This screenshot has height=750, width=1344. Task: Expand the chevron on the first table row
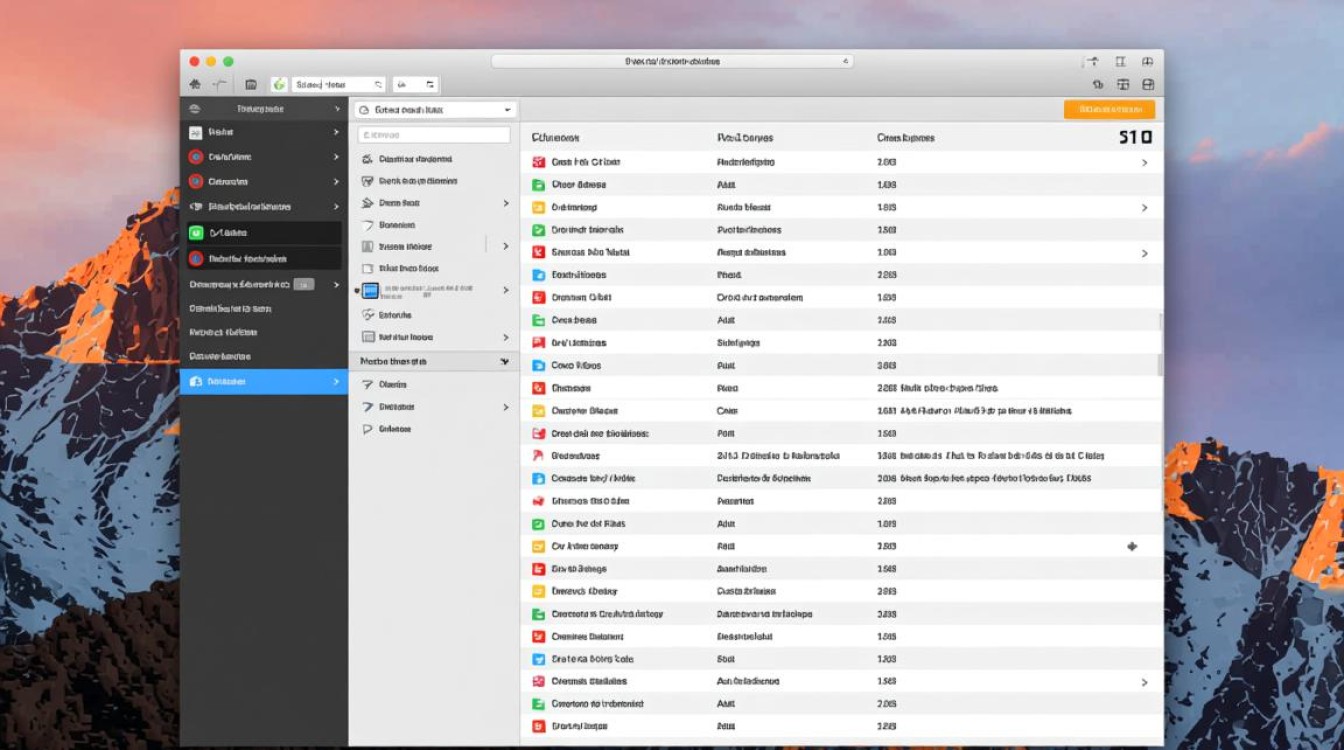click(x=1144, y=162)
